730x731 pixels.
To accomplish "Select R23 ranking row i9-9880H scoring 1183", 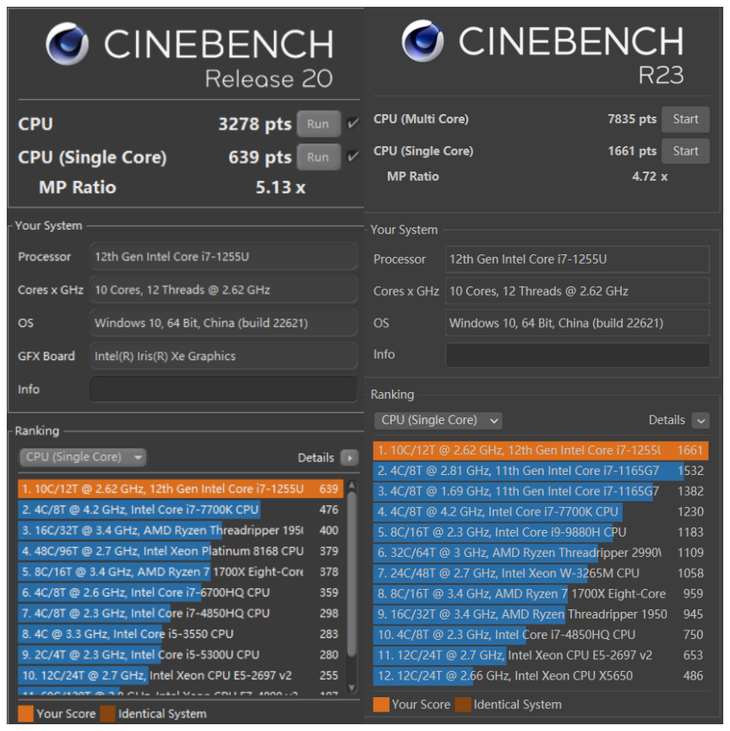I will click(541, 532).
